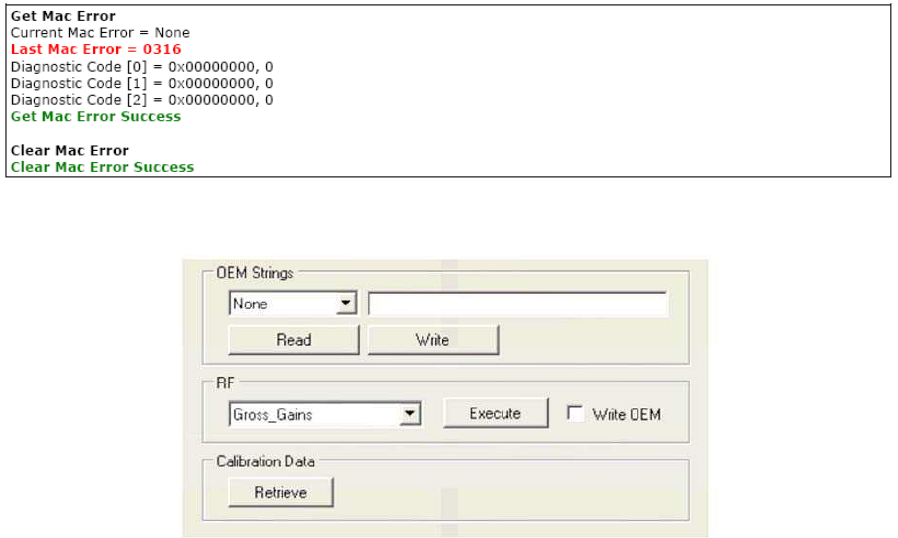
Task: Select the 'Current Mac Error = None' line
Action: click(x=100, y=33)
